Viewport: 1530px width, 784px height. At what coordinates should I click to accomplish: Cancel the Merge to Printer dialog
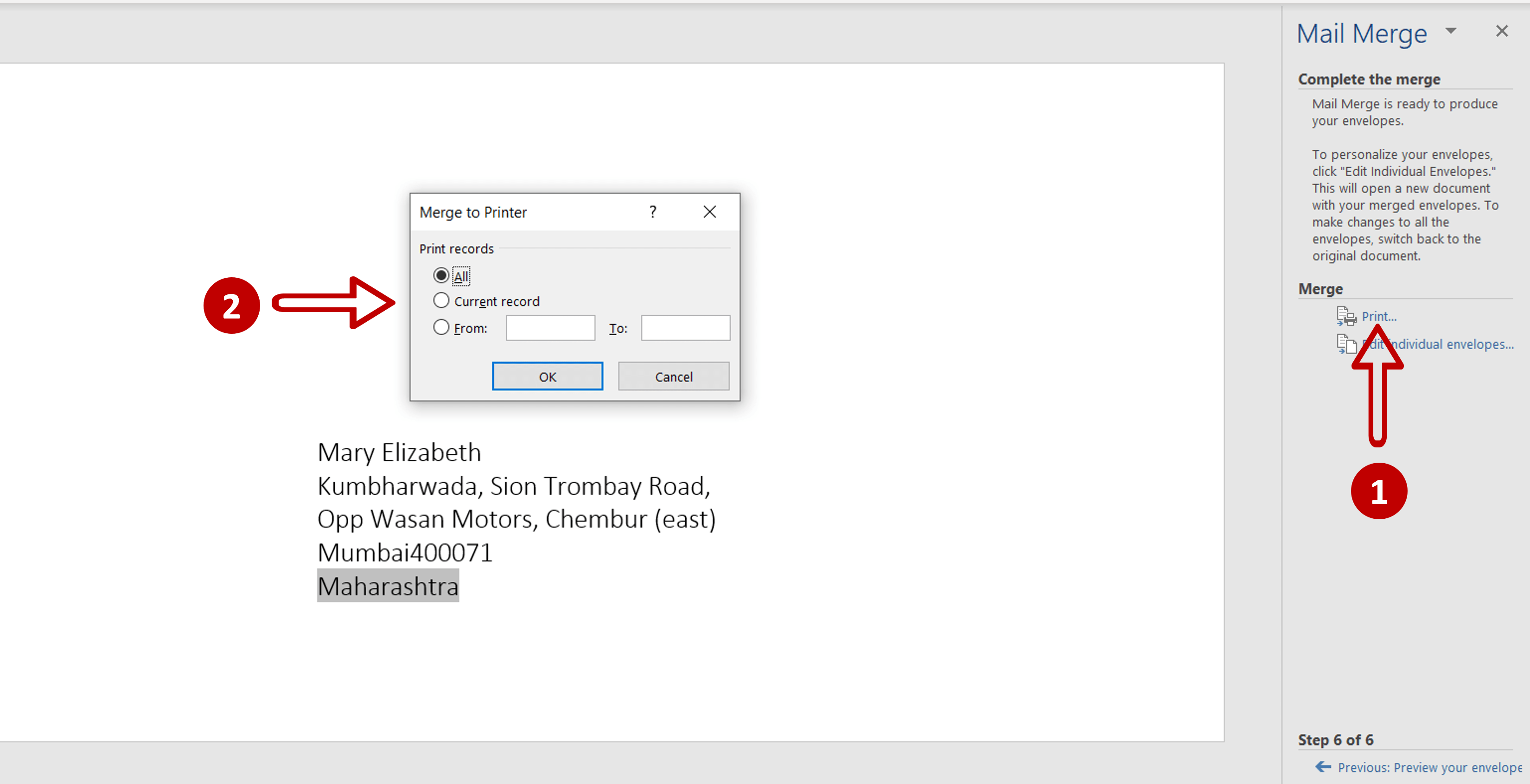pyautogui.click(x=673, y=376)
